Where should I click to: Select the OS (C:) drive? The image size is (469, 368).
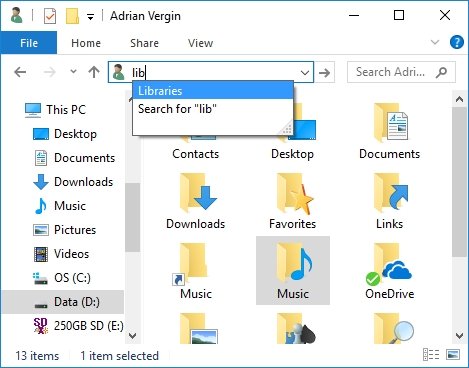[62, 278]
